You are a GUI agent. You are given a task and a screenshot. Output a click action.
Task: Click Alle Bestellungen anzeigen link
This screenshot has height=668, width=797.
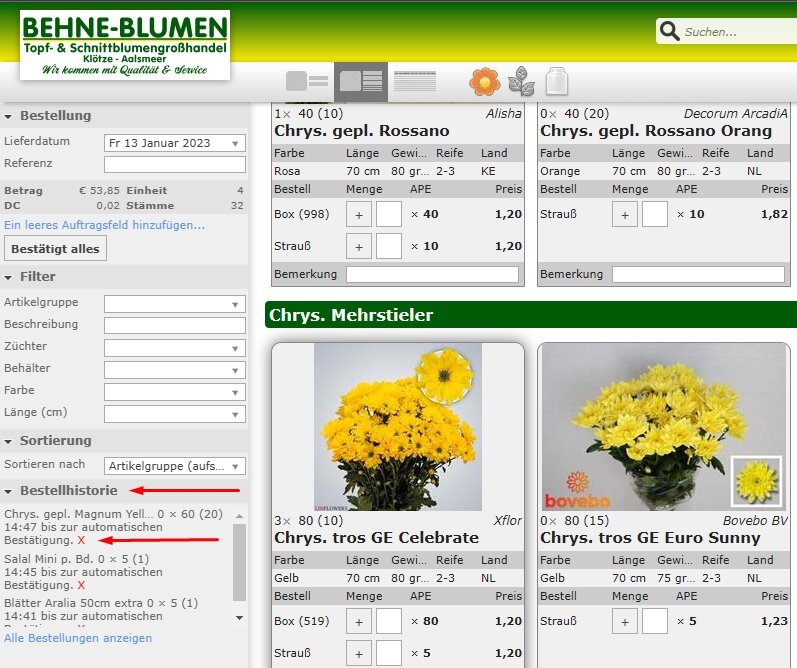pos(78,637)
